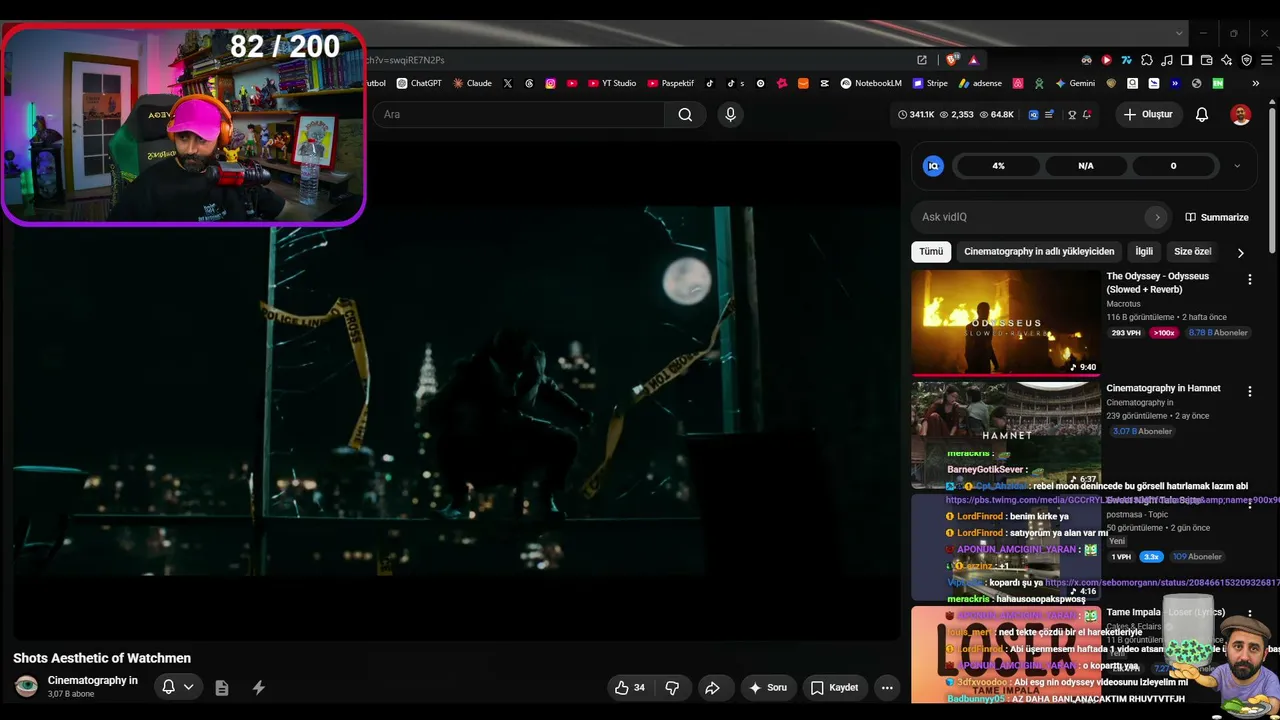Viewport: 1280px width, 720px height.
Task: Open The Odyssey video thumbnail
Action: pyautogui.click(x=1005, y=323)
